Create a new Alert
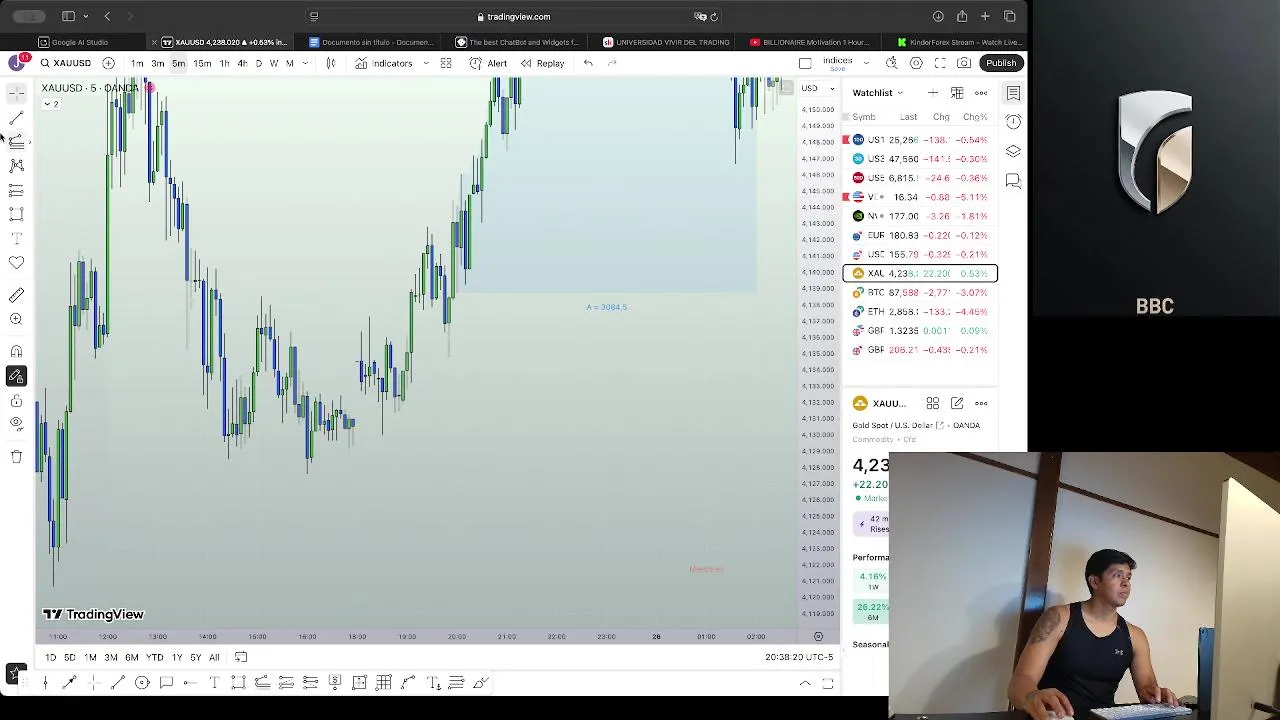The width and height of the screenshot is (1280, 720). coord(489,63)
